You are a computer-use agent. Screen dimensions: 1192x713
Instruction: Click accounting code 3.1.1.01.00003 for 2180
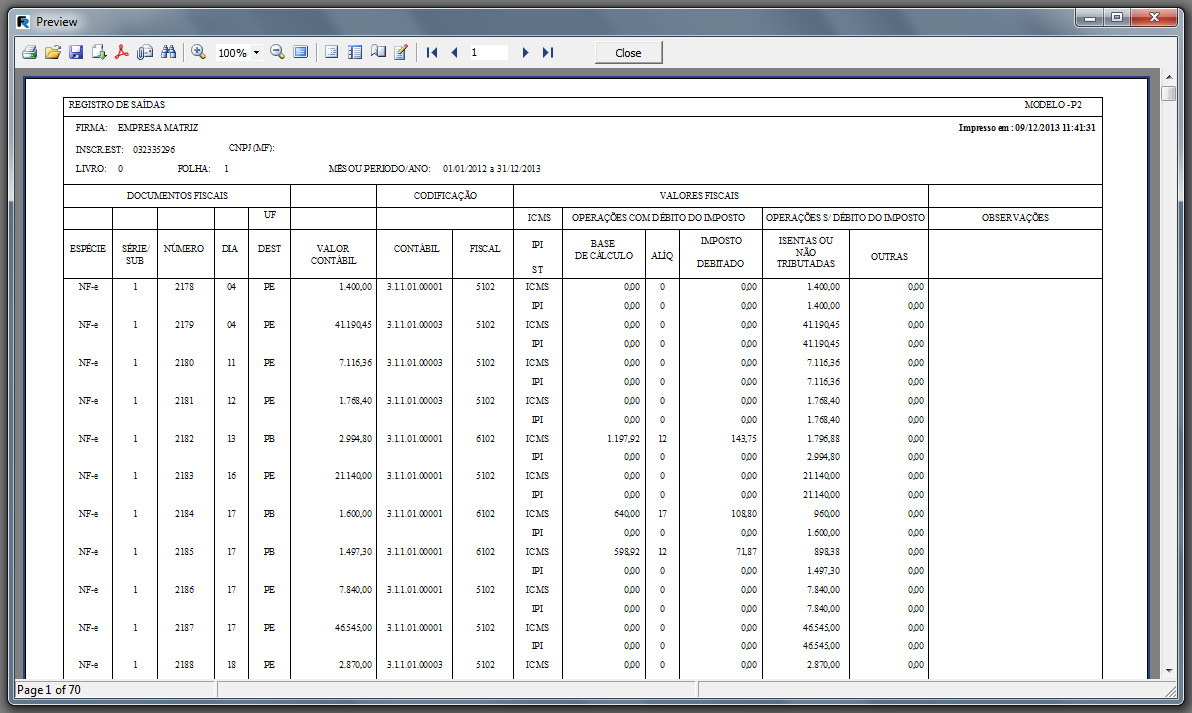[x=414, y=363]
